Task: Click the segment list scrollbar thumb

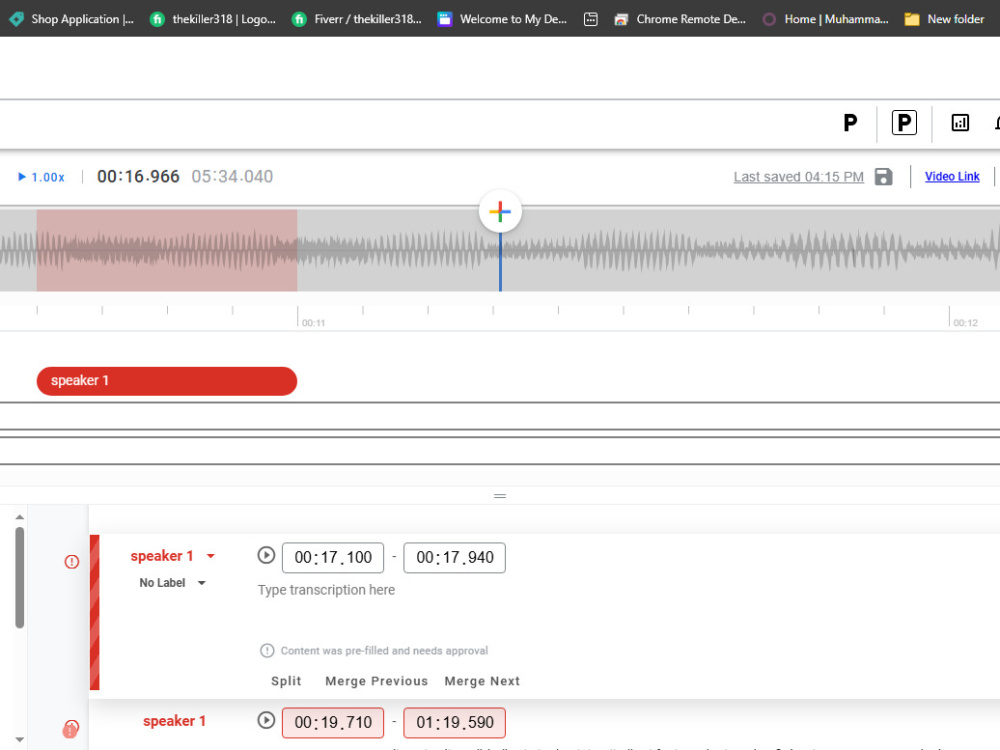Action: coord(20,577)
